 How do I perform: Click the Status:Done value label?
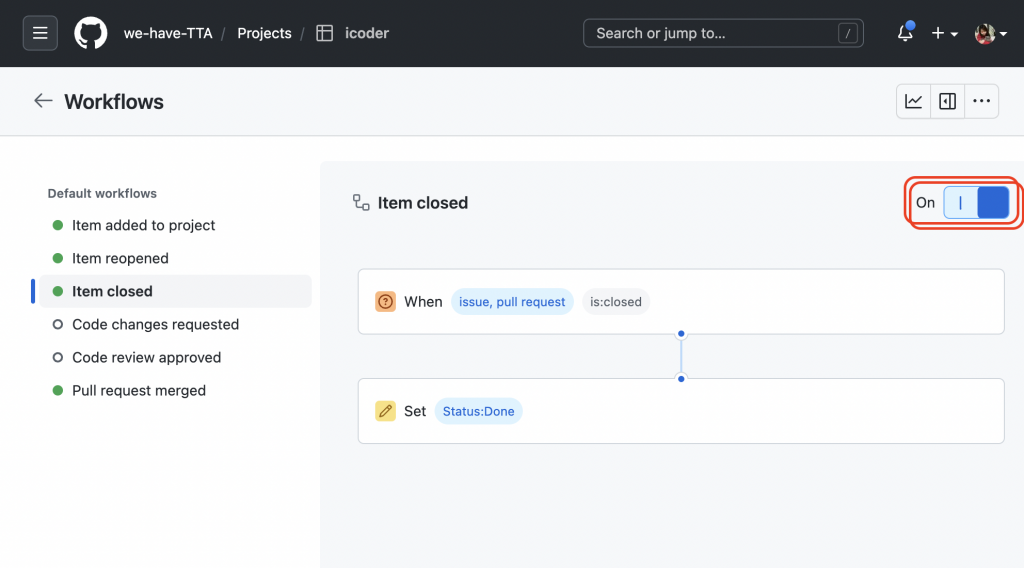[x=478, y=411]
